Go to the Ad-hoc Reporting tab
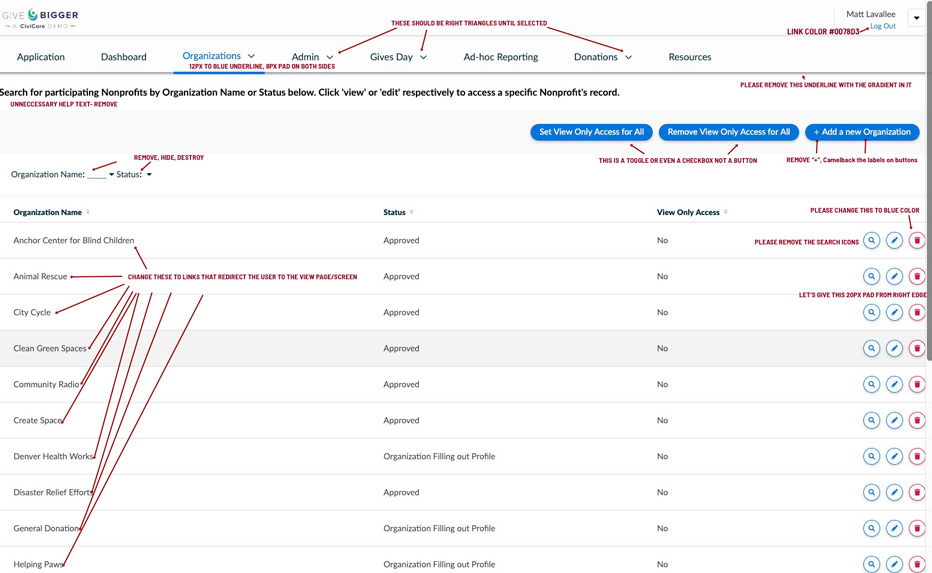This screenshot has width=932, height=573. point(501,57)
